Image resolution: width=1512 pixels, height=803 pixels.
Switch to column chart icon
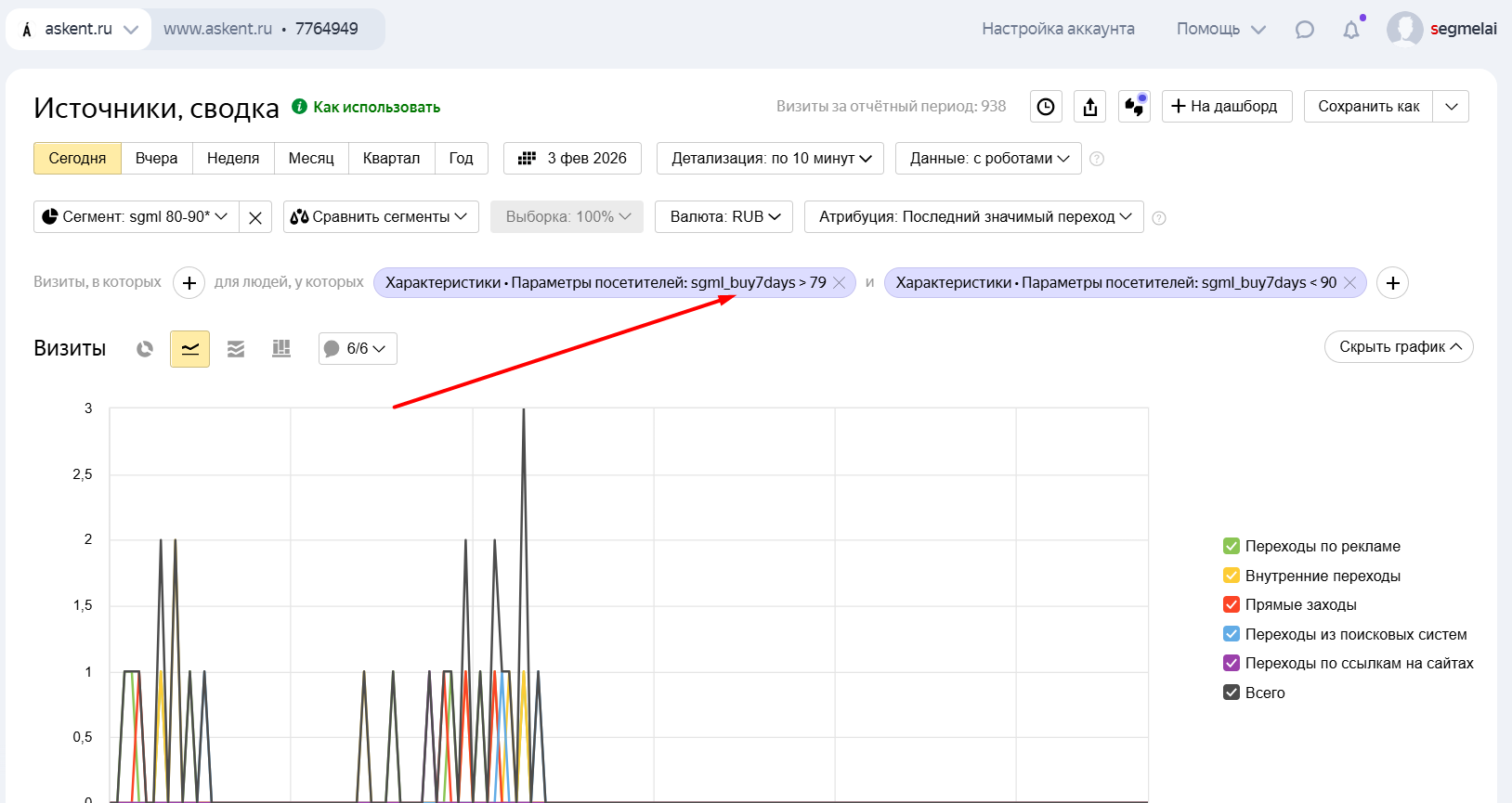click(x=281, y=349)
